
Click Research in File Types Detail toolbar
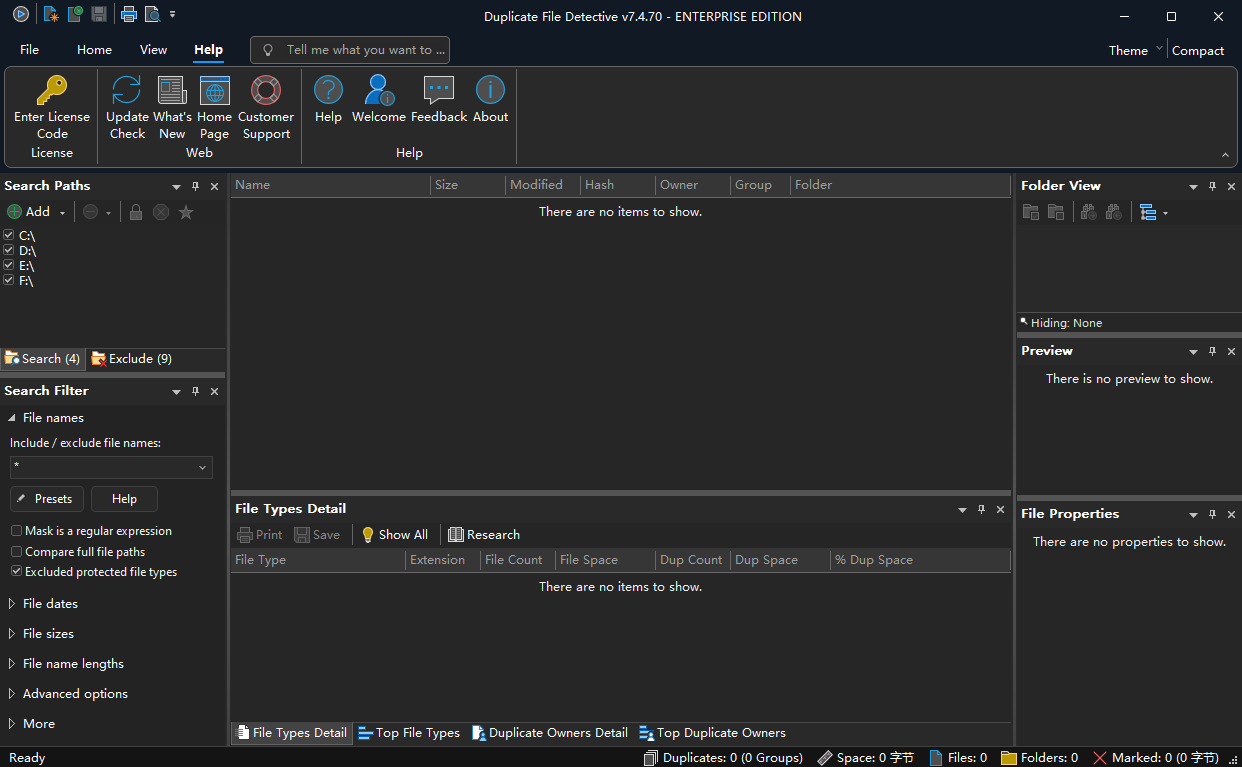[484, 535]
